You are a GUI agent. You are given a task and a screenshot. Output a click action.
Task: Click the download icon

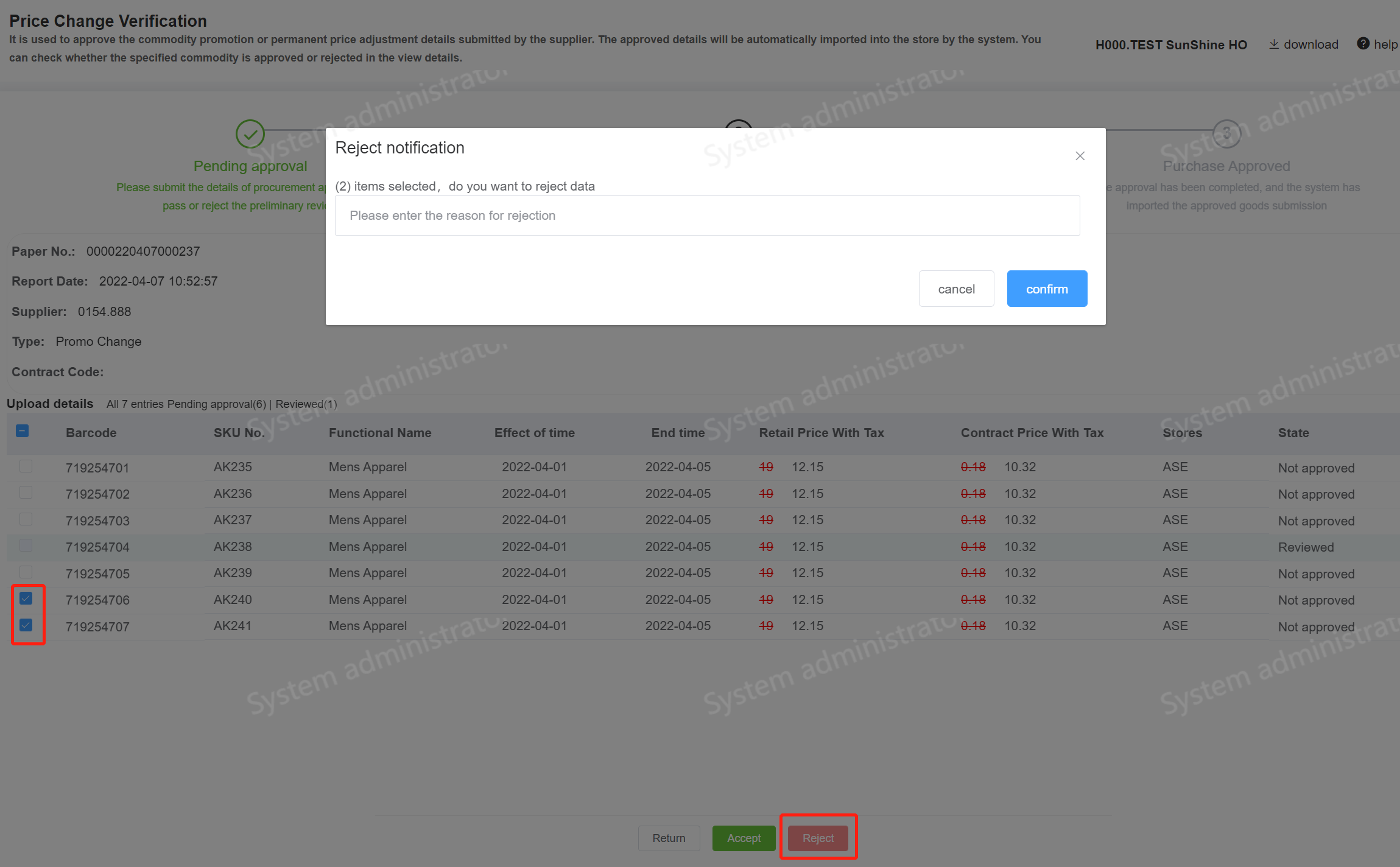point(1273,44)
